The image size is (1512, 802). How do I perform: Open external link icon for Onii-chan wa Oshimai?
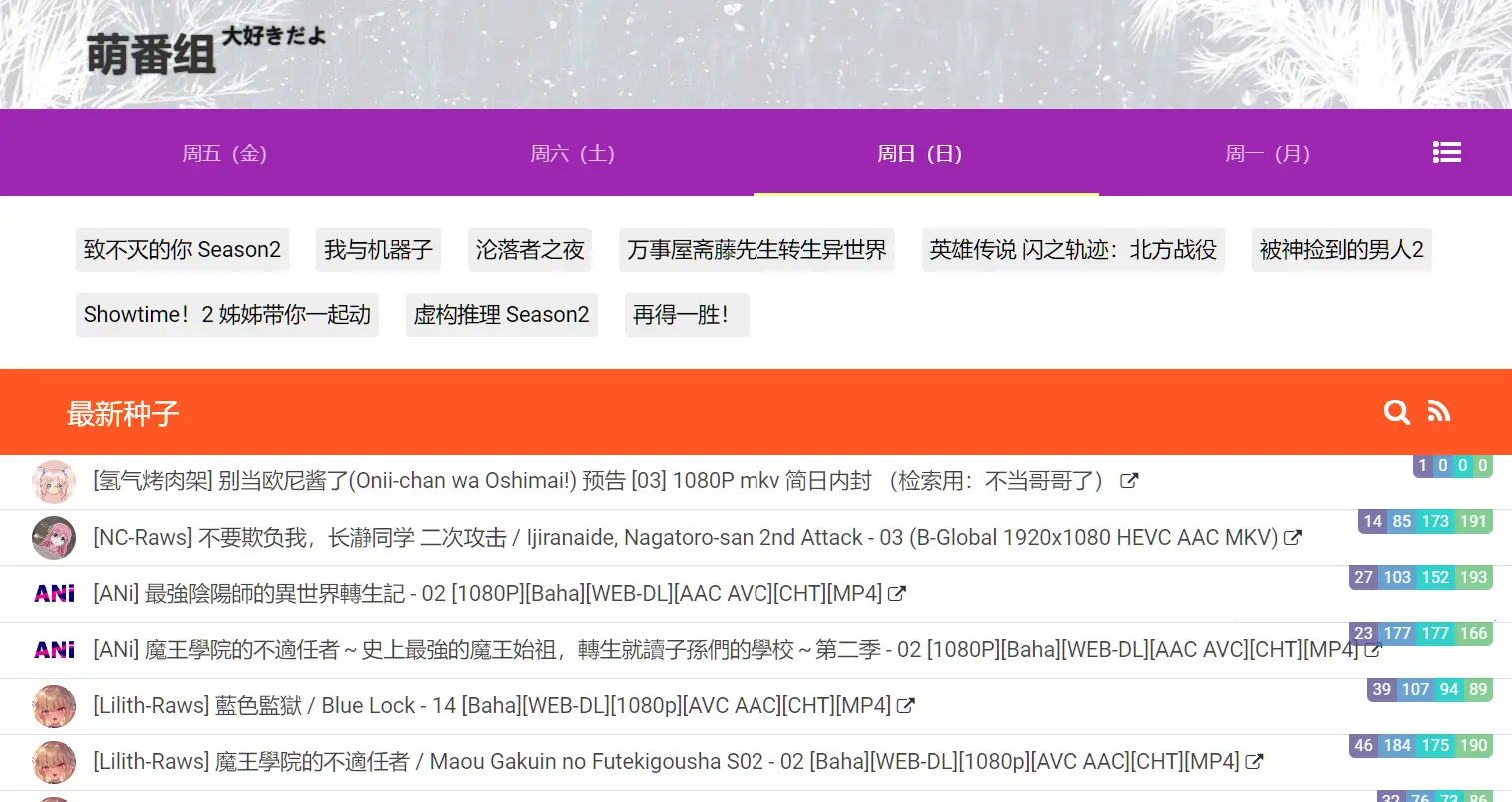pos(1129,481)
